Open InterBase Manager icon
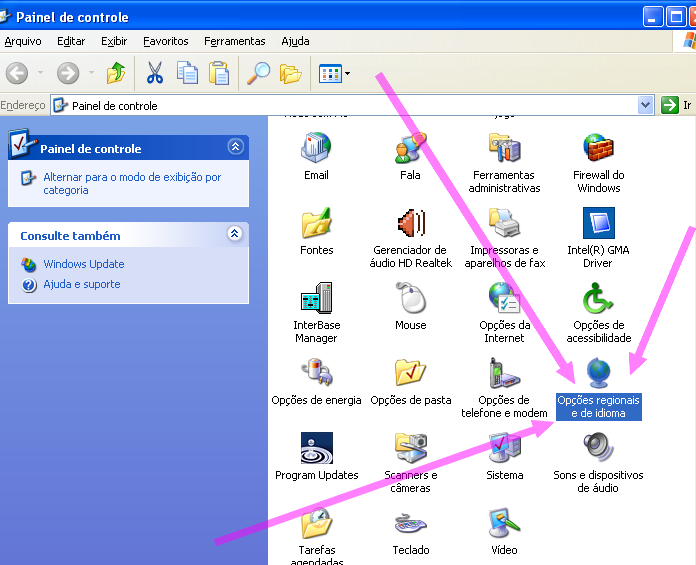 tap(316, 297)
